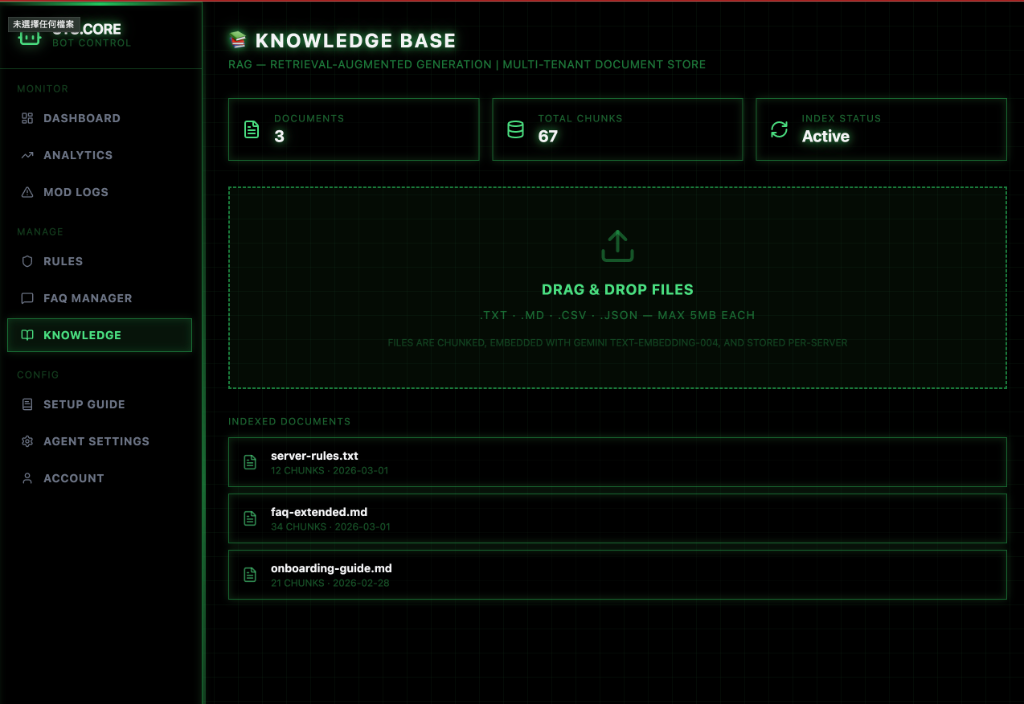The image size is (1024, 704).
Task: Click the Index Status refresh icon
Action: [779, 130]
